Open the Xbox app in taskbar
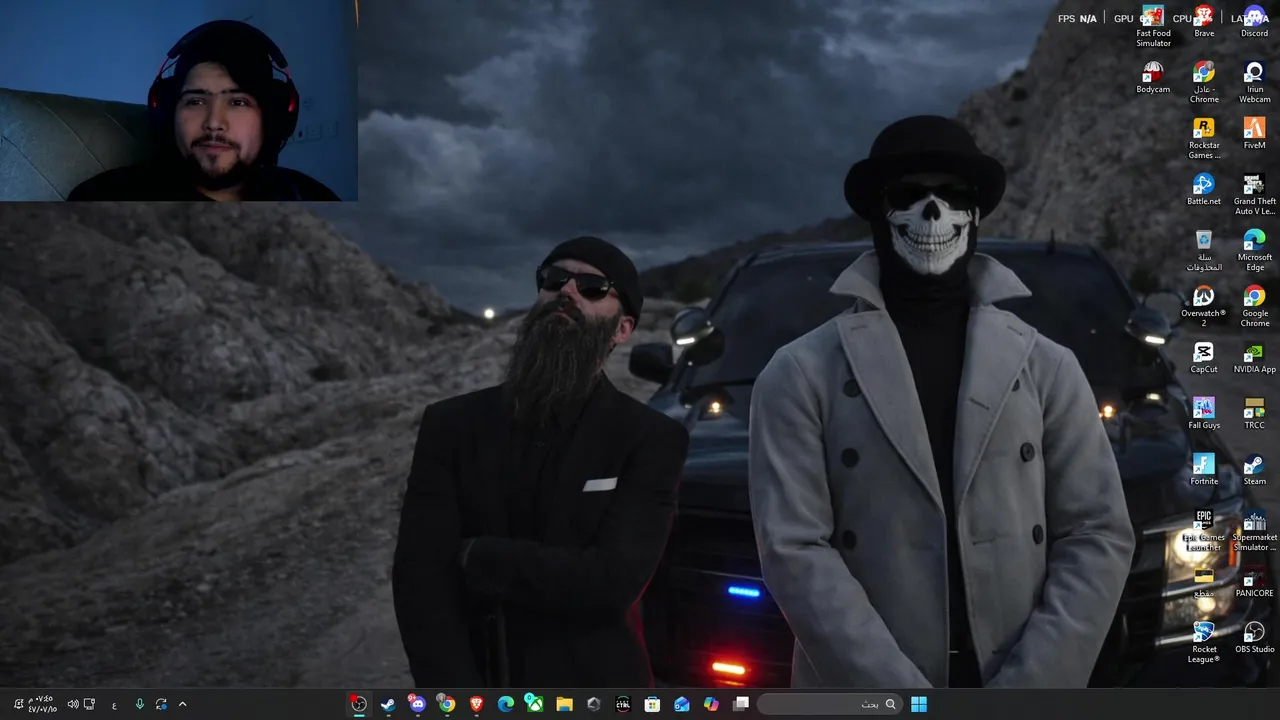The image size is (1280, 720). point(535,704)
